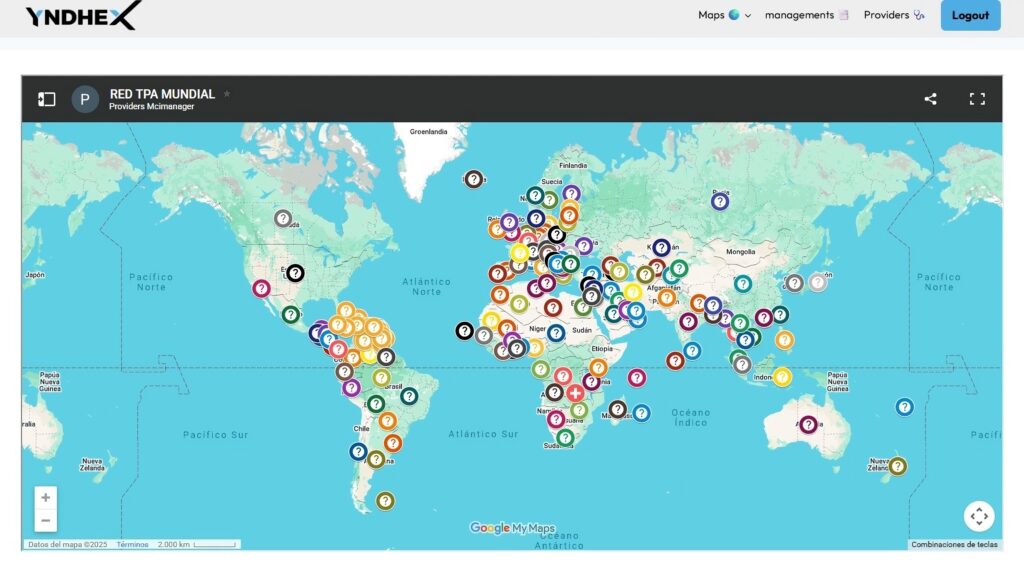Click the Google My Maps logo
1024x571 pixels.
512,528
